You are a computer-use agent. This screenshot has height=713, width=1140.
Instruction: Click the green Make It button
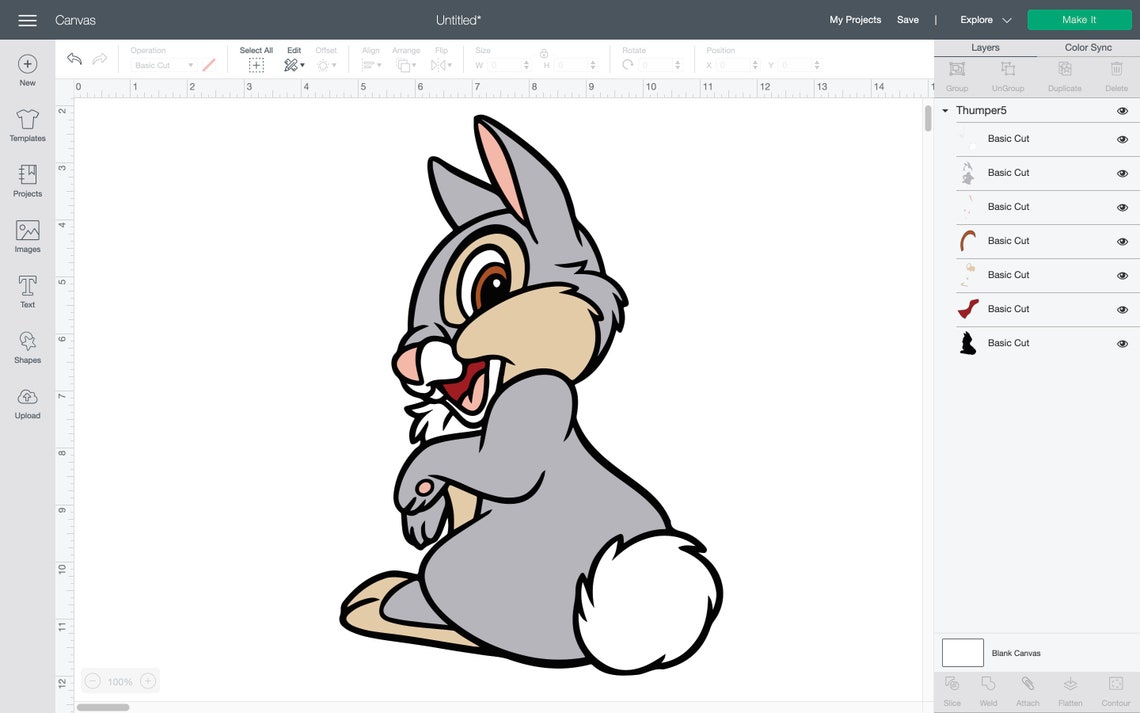[1079, 18]
